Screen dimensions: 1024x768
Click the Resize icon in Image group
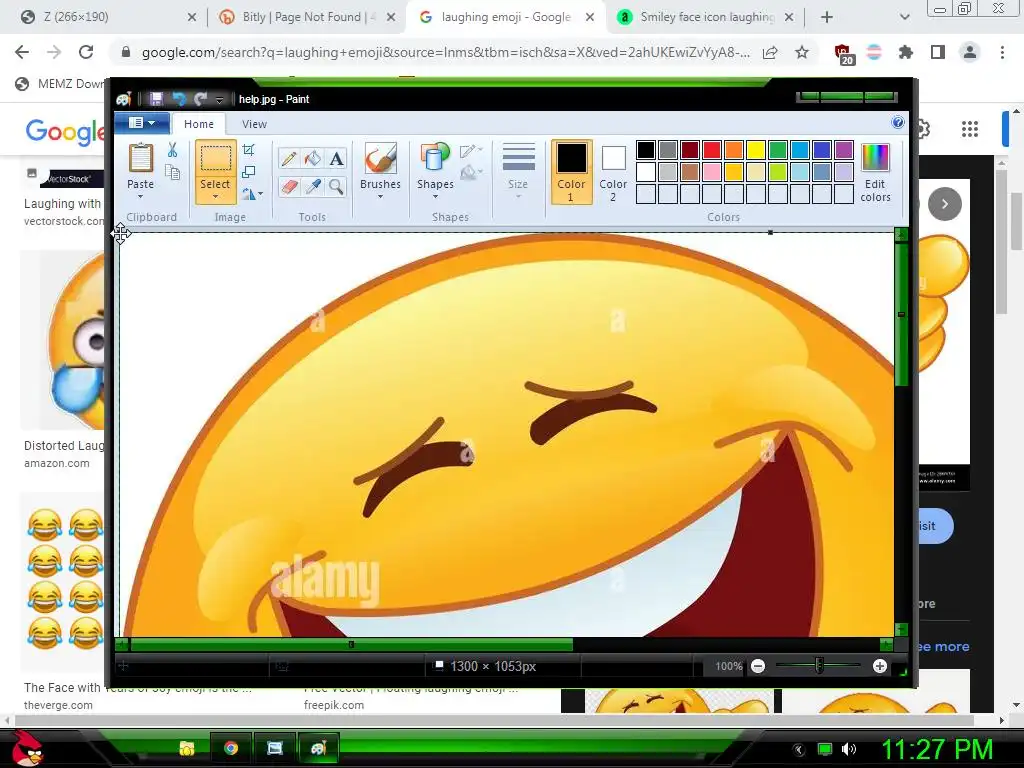coord(248,172)
